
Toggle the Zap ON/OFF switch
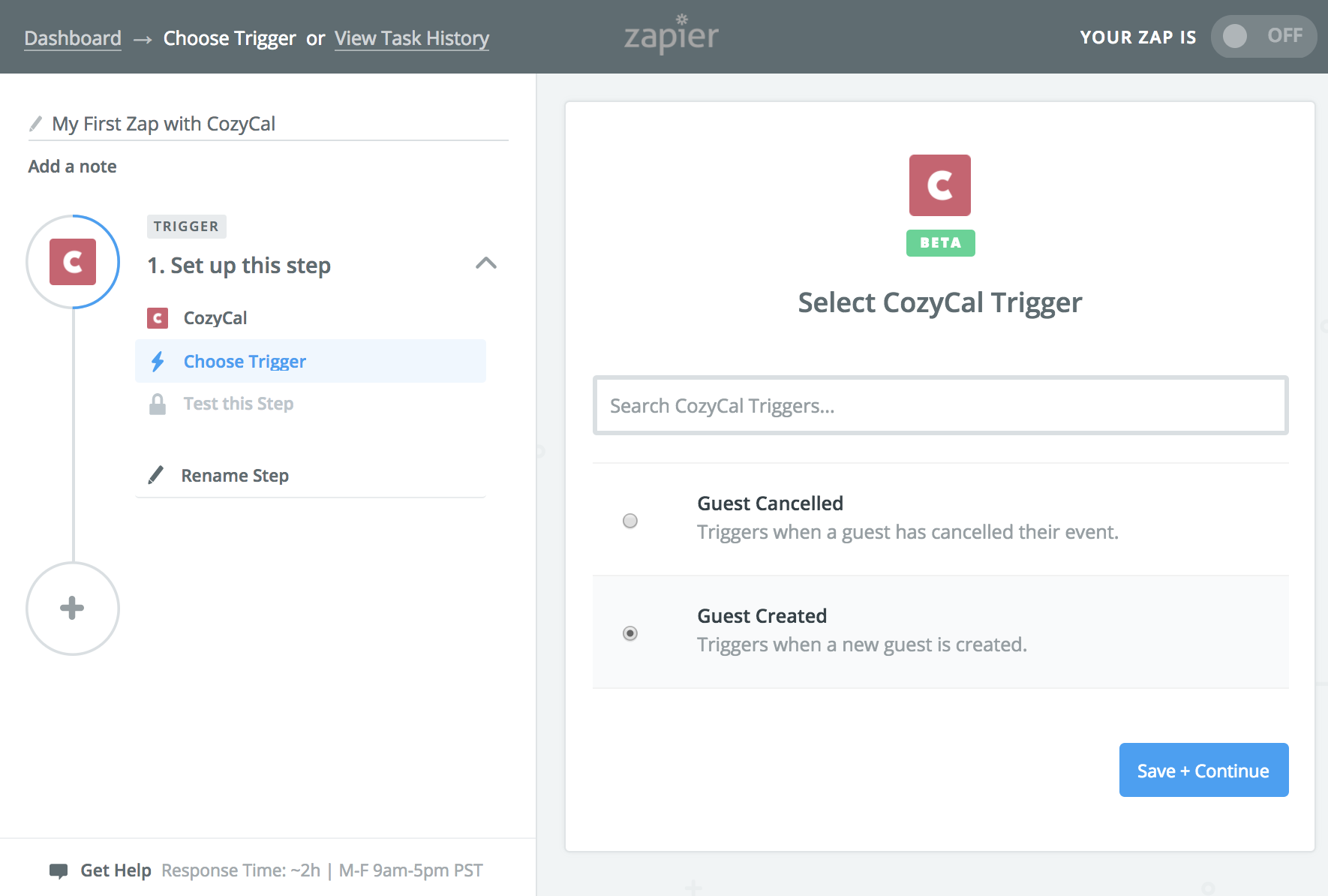[x=1263, y=36]
